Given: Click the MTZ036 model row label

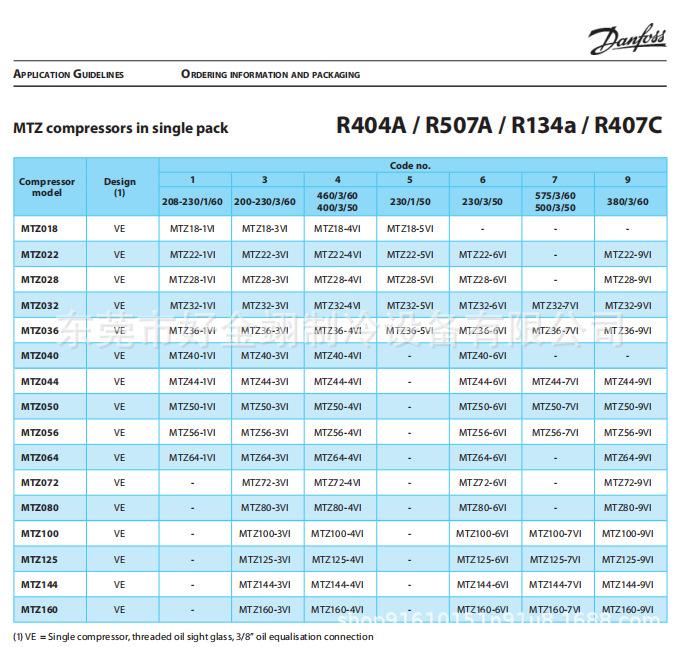Looking at the screenshot, I should (x=40, y=330).
